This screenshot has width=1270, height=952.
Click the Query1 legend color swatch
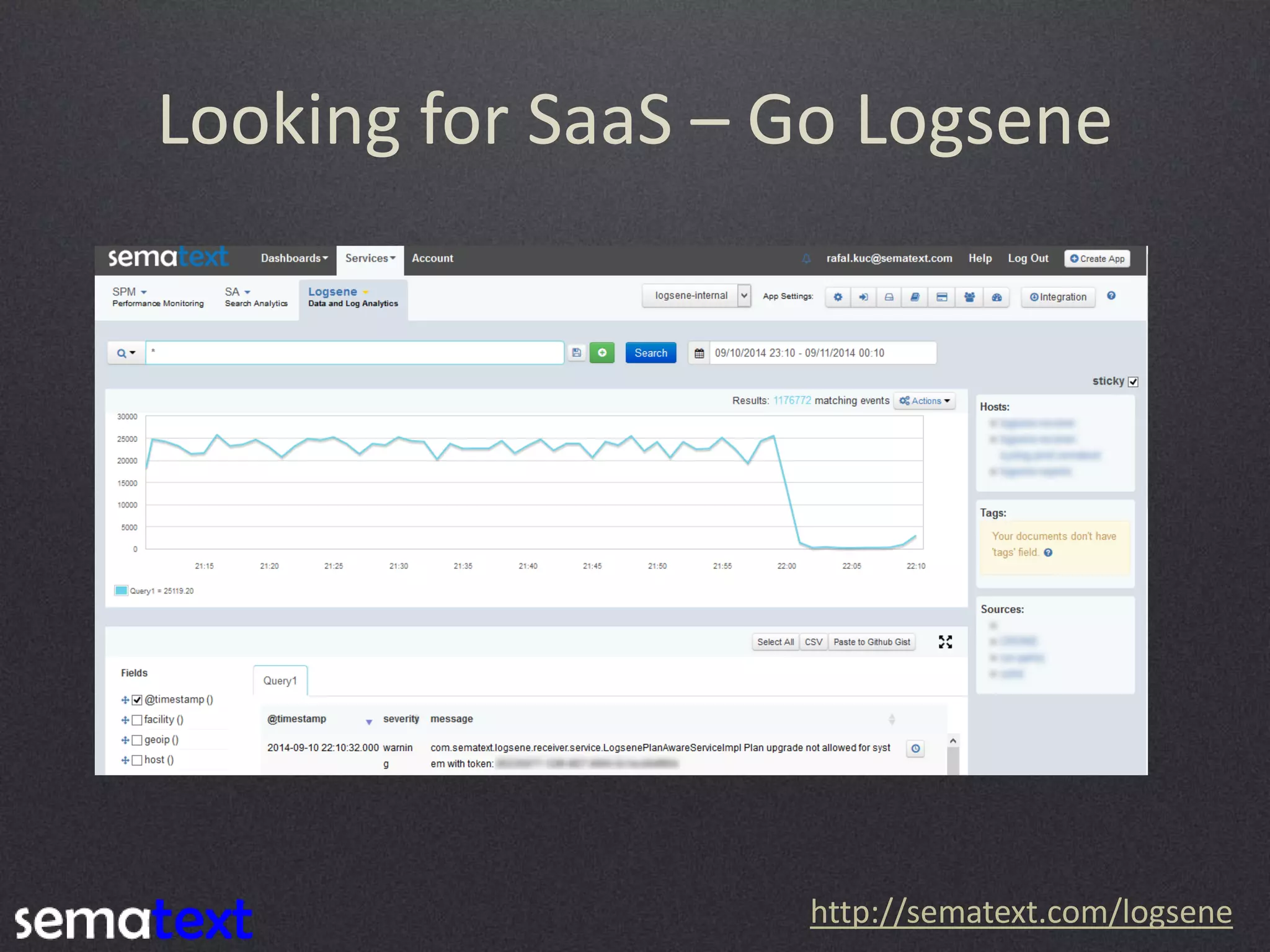[x=121, y=590]
